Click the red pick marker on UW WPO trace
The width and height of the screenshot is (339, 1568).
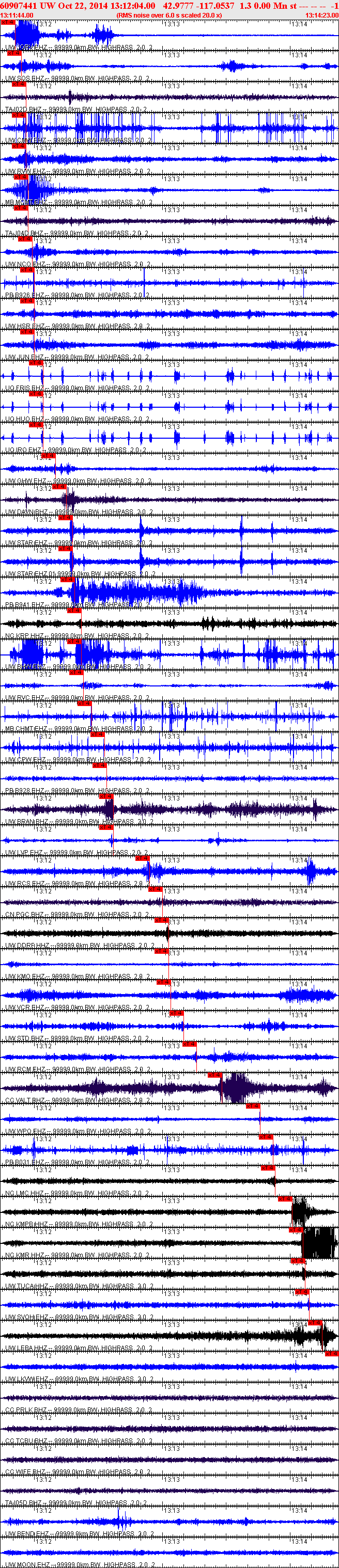253,1106
